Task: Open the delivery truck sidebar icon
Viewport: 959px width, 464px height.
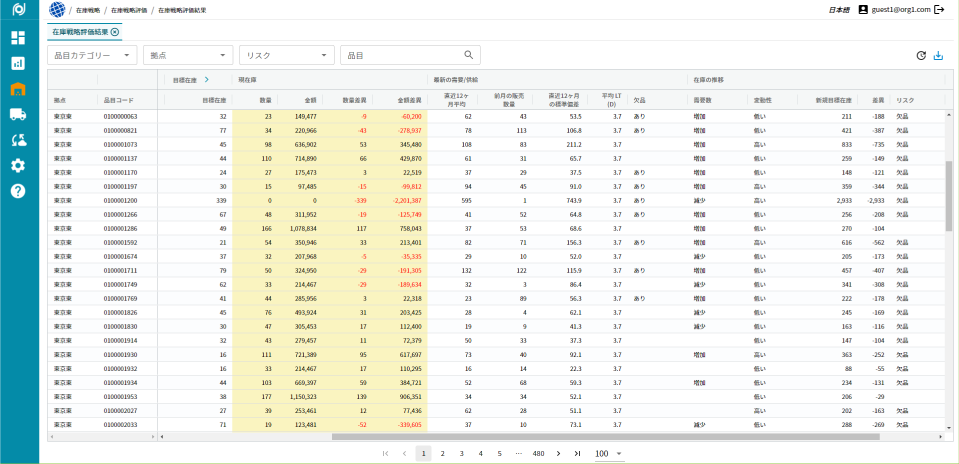Action: (x=18, y=114)
